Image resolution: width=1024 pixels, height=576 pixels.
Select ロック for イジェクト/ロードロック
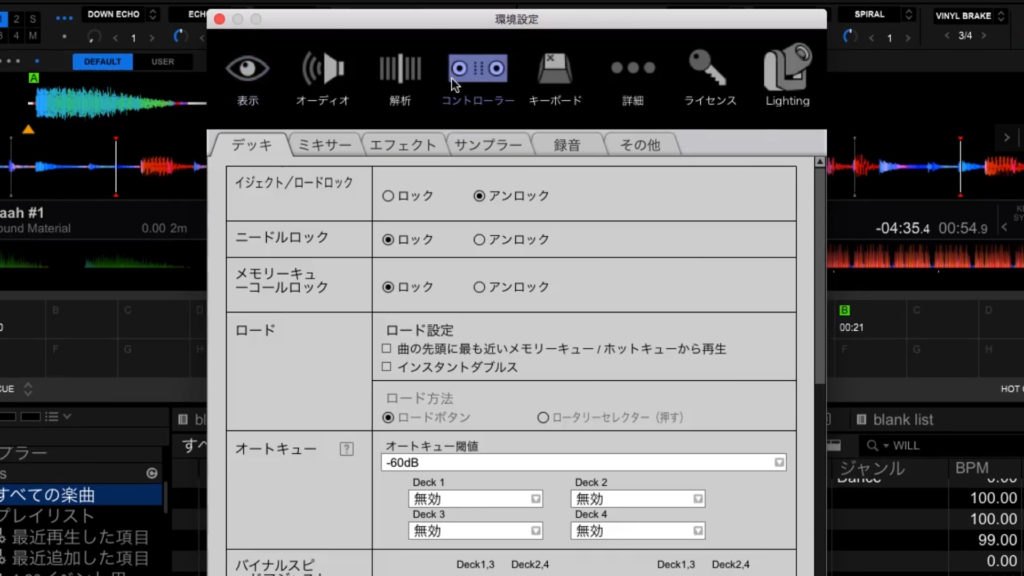388,196
